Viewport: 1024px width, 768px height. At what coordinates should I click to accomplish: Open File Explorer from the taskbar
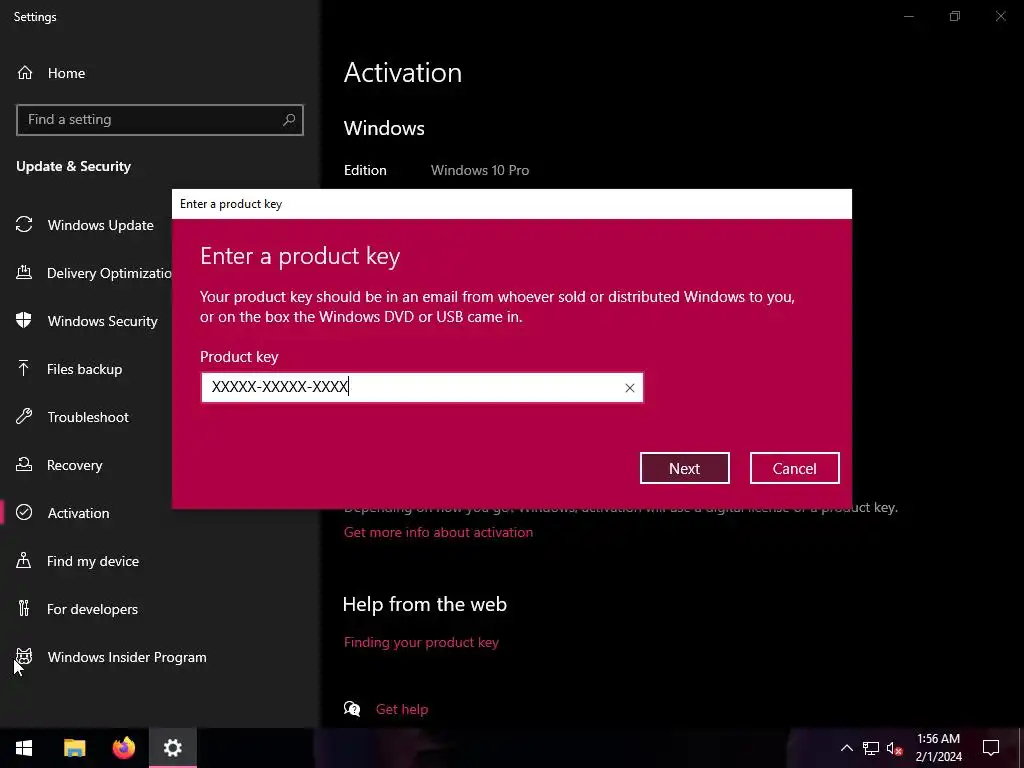(74, 748)
